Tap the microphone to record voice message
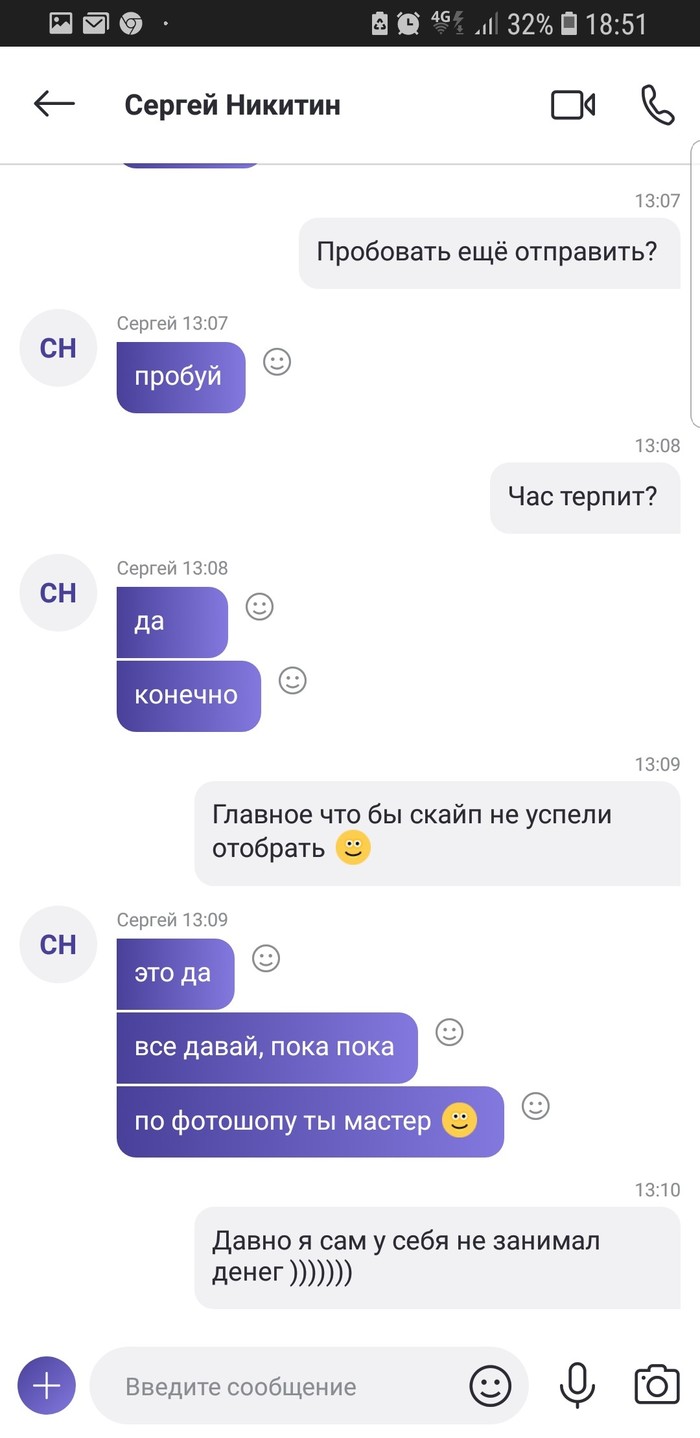The height and width of the screenshot is (1438, 700). click(575, 1385)
